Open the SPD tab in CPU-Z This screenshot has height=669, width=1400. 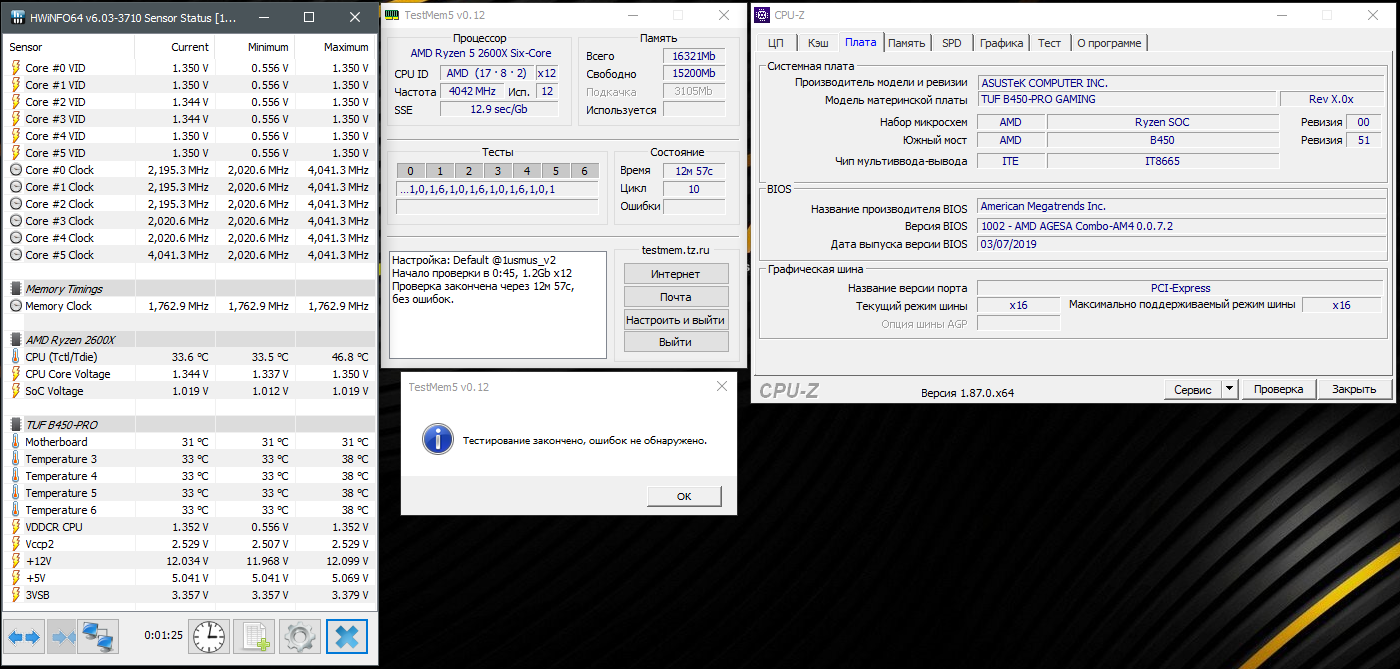[x=952, y=43]
